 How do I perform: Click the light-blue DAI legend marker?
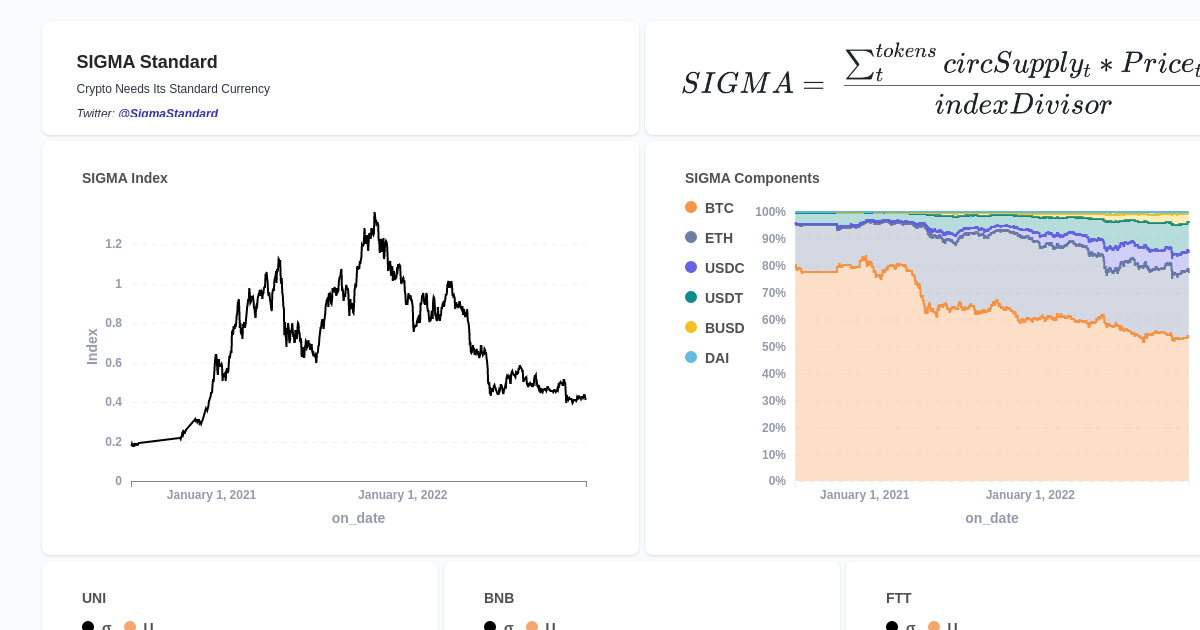(691, 357)
